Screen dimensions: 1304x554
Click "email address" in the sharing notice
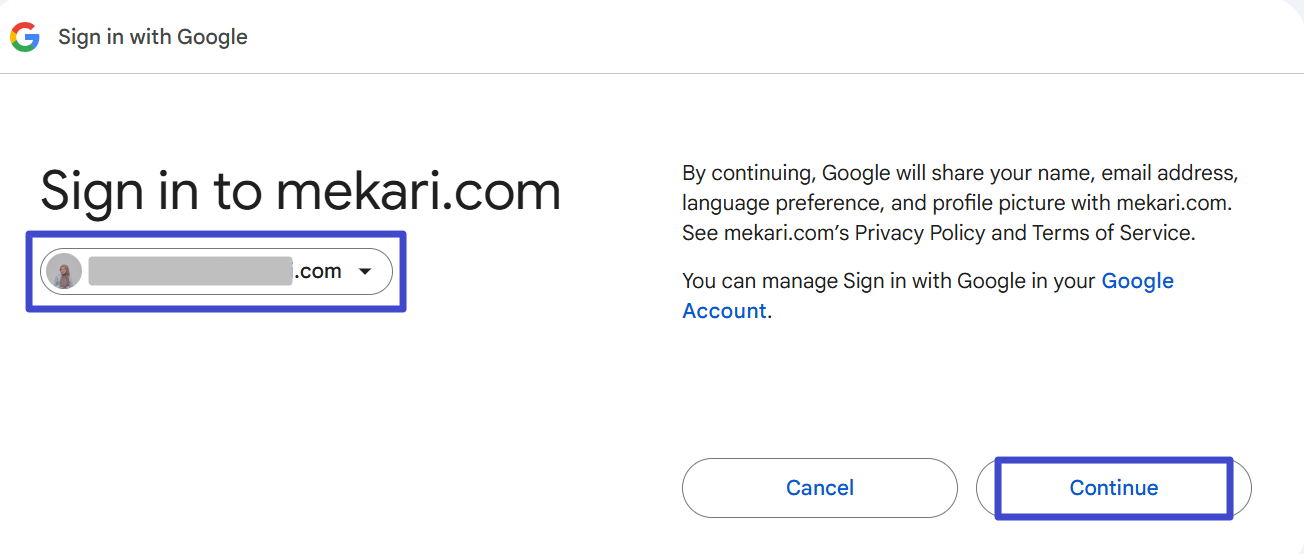tap(1170, 173)
